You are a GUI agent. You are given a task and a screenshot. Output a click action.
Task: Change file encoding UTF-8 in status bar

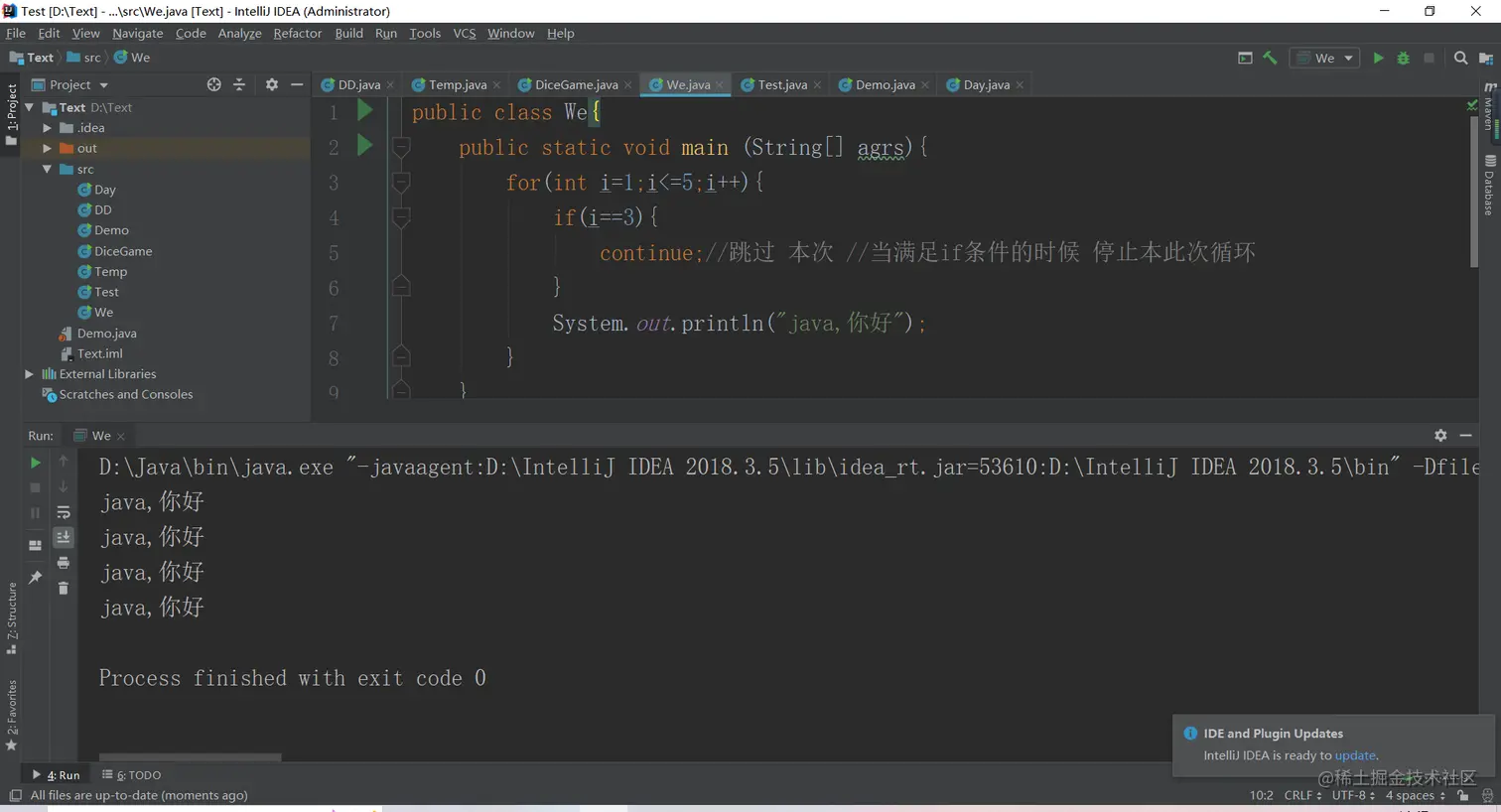point(1353,796)
